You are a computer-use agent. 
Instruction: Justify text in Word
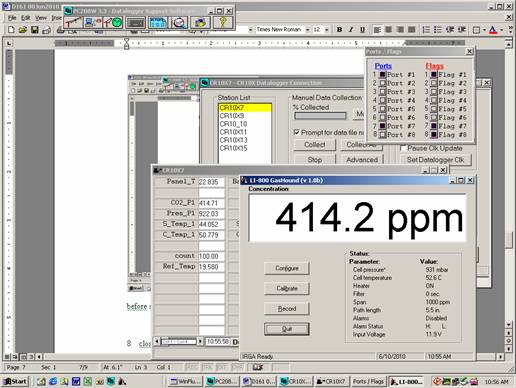412,30
